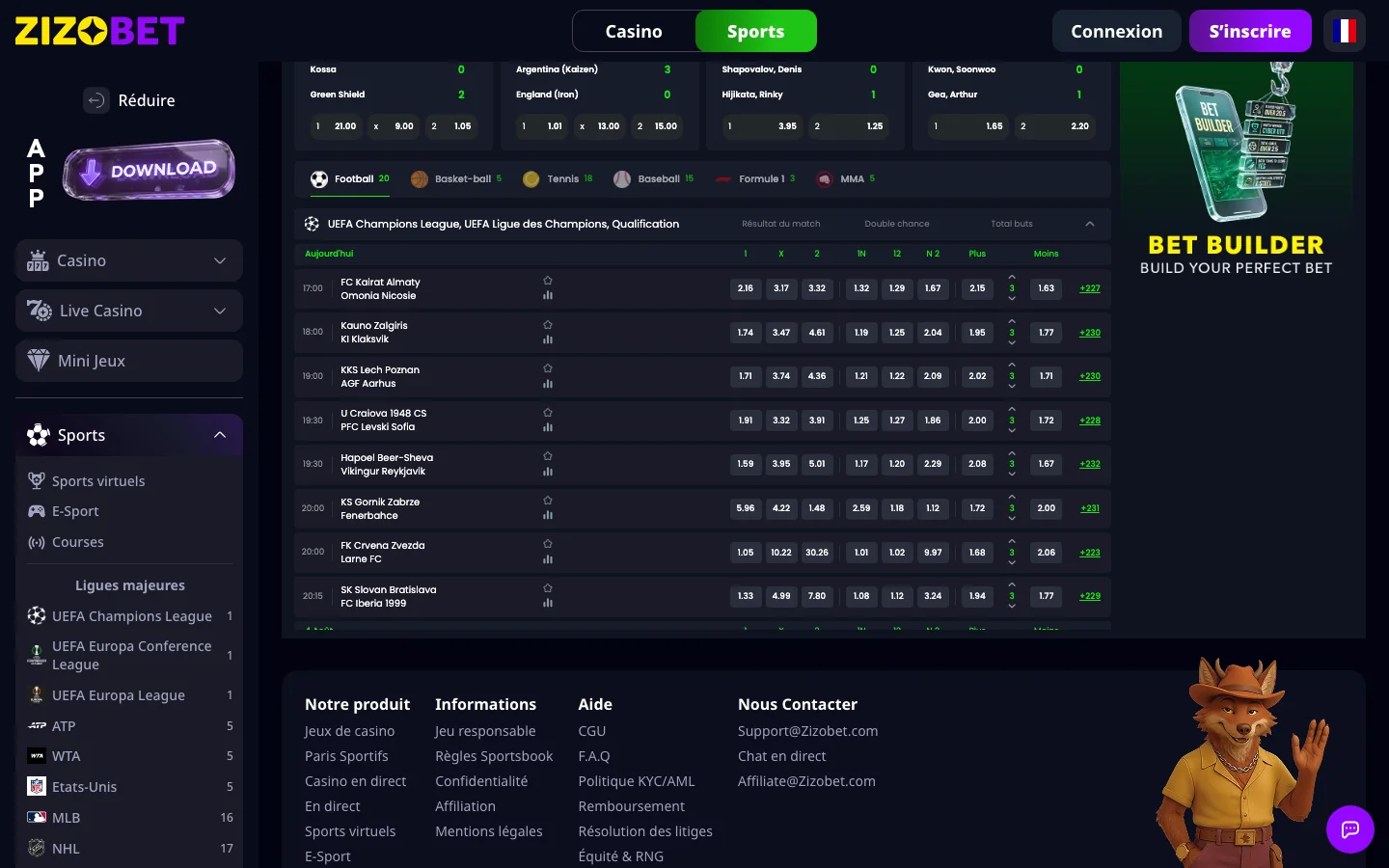Viewport: 1389px width, 868px height.
Task: Favorite the FK Crvena Zvezda match
Action: (x=548, y=544)
